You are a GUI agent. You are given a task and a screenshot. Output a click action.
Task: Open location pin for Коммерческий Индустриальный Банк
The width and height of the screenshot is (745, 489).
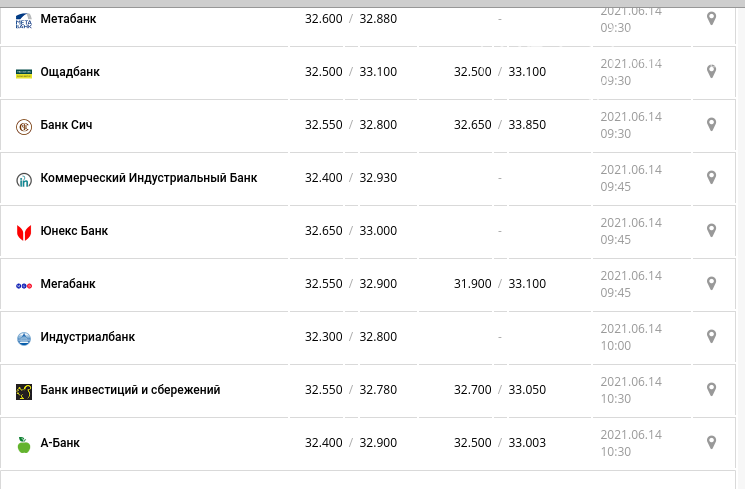(x=711, y=177)
